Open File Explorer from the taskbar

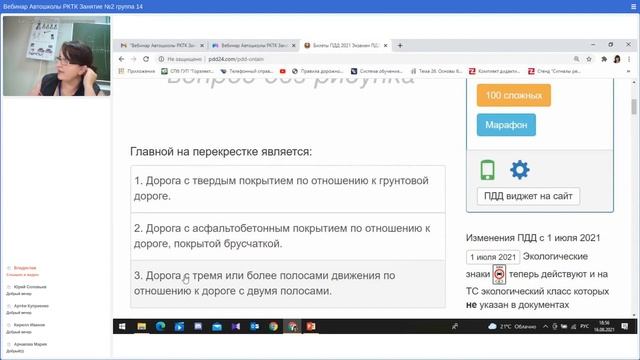pos(142,327)
